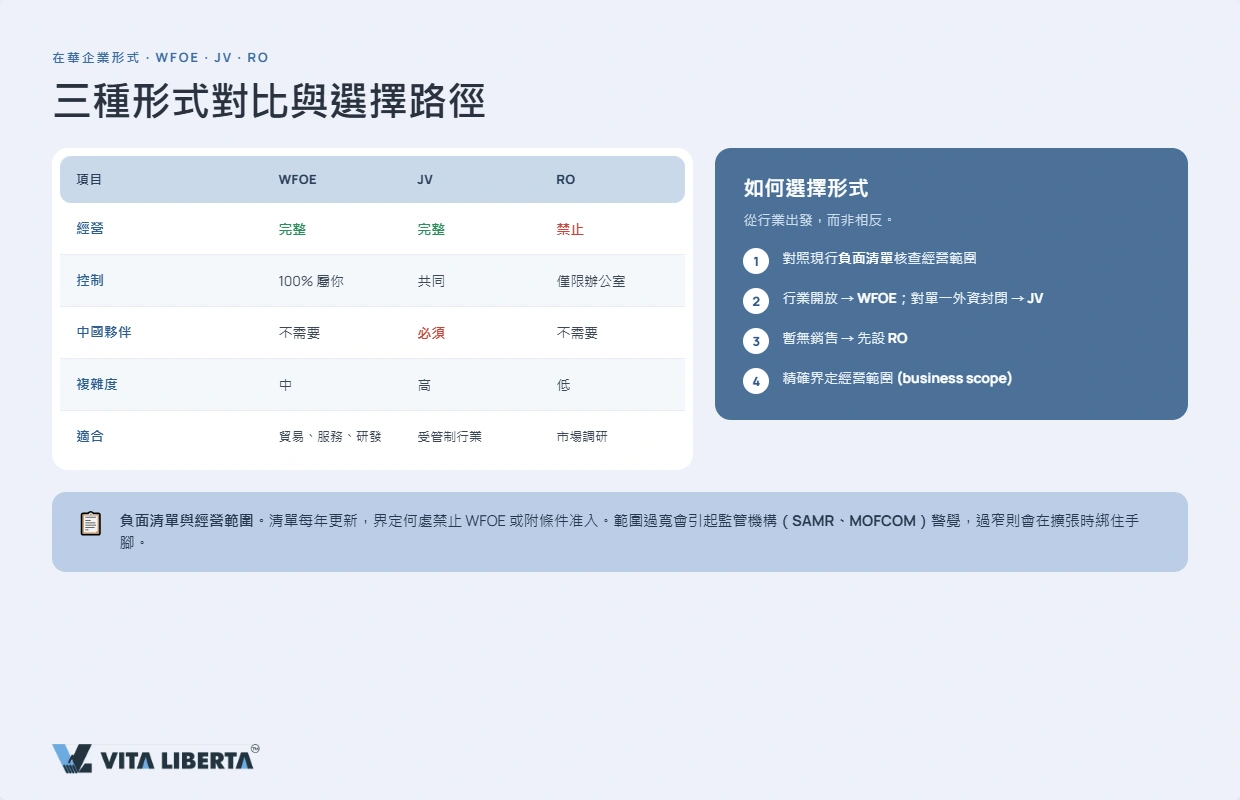Click the WFOE column header
This screenshot has width=1240, height=800.
coord(297,180)
